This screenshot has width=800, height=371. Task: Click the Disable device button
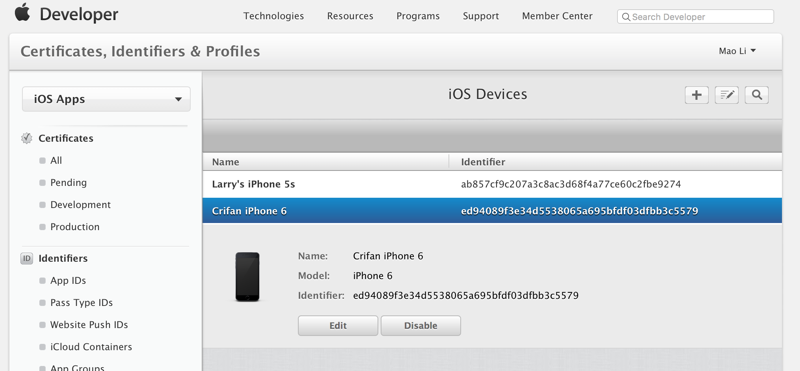click(421, 326)
